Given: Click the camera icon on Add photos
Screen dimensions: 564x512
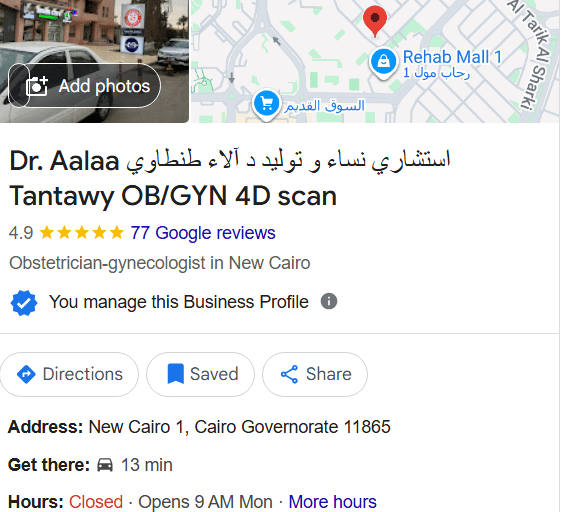Looking at the screenshot, I should (36, 86).
